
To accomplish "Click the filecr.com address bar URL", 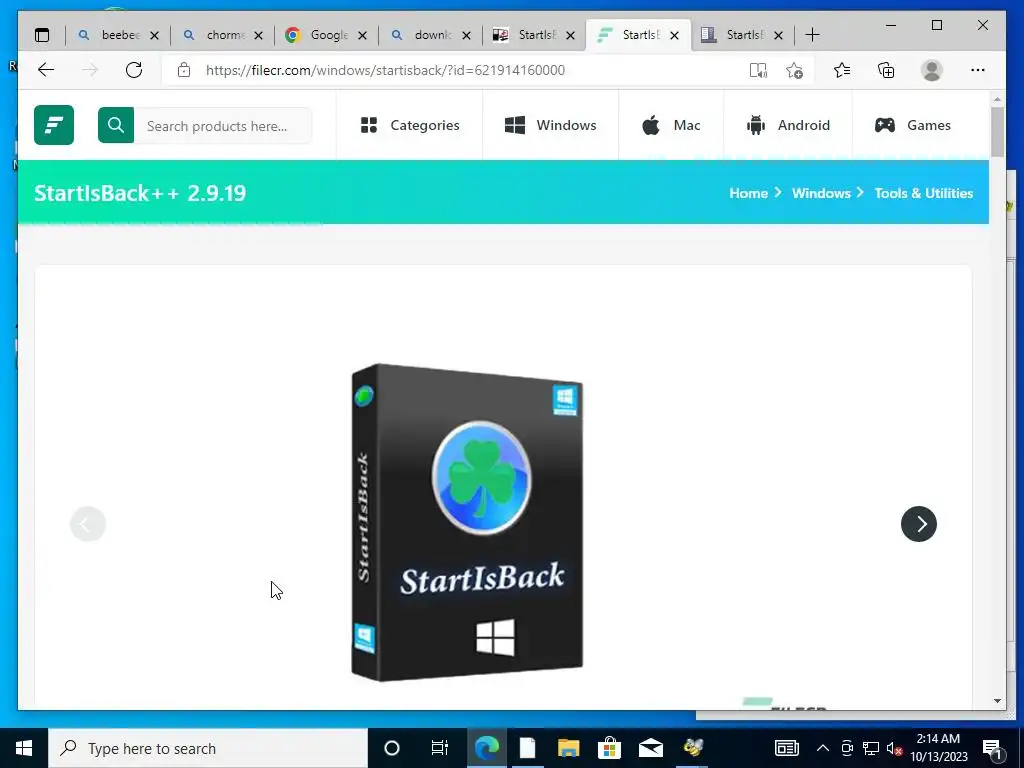I will click(x=385, y=71).
